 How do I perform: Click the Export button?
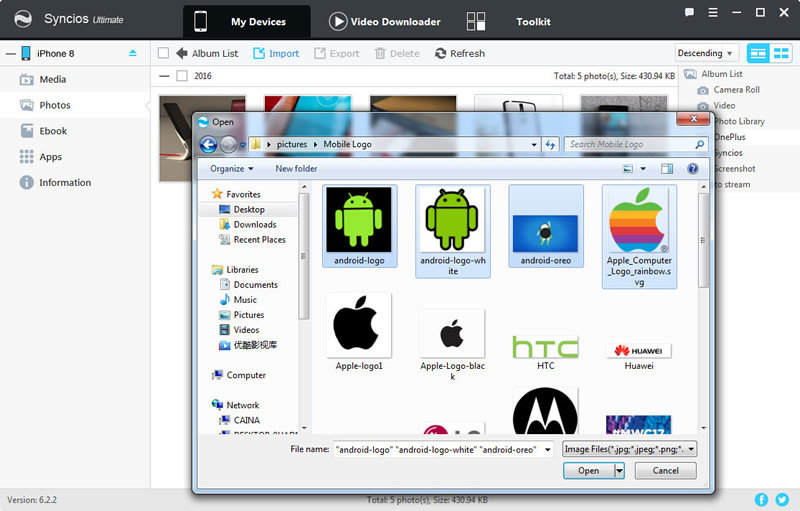point(337,53)
